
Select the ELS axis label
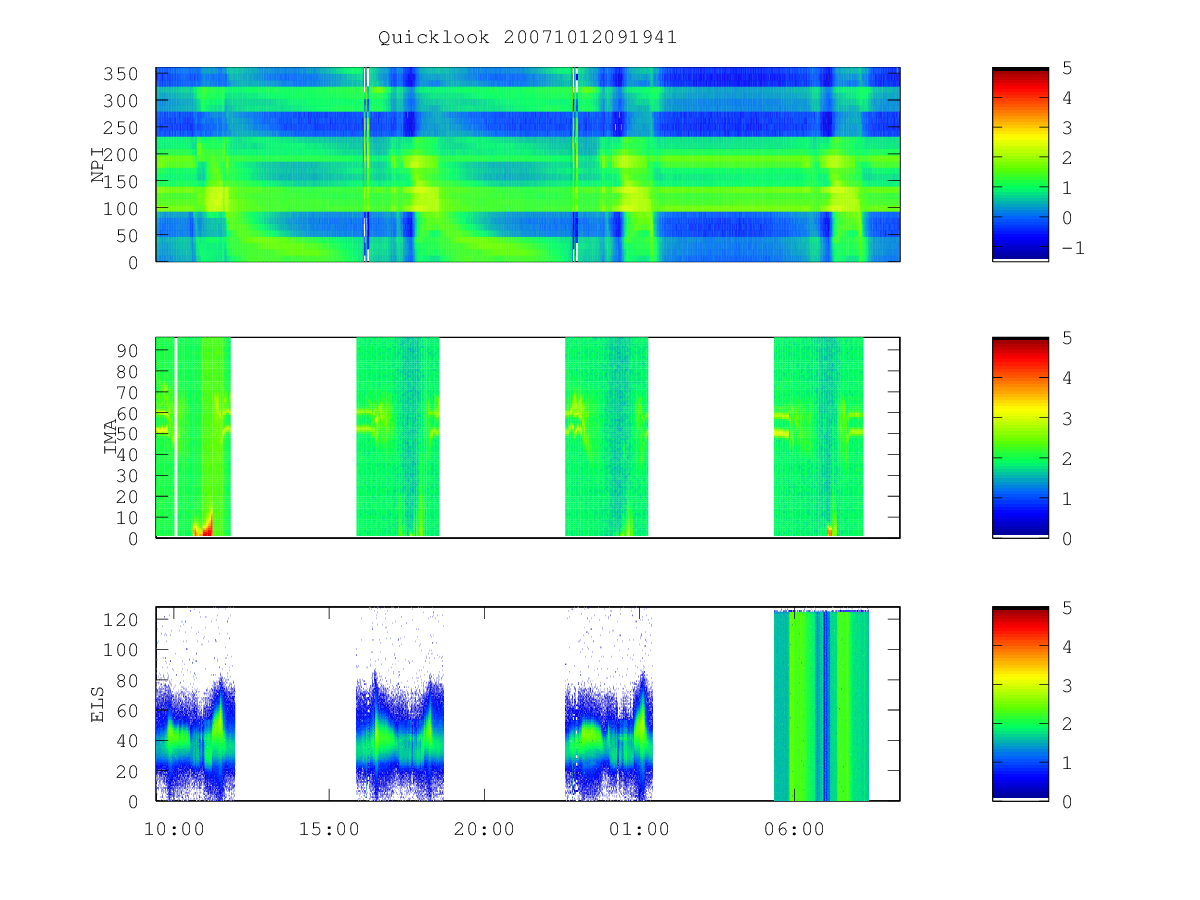click(x=98, y=704)
